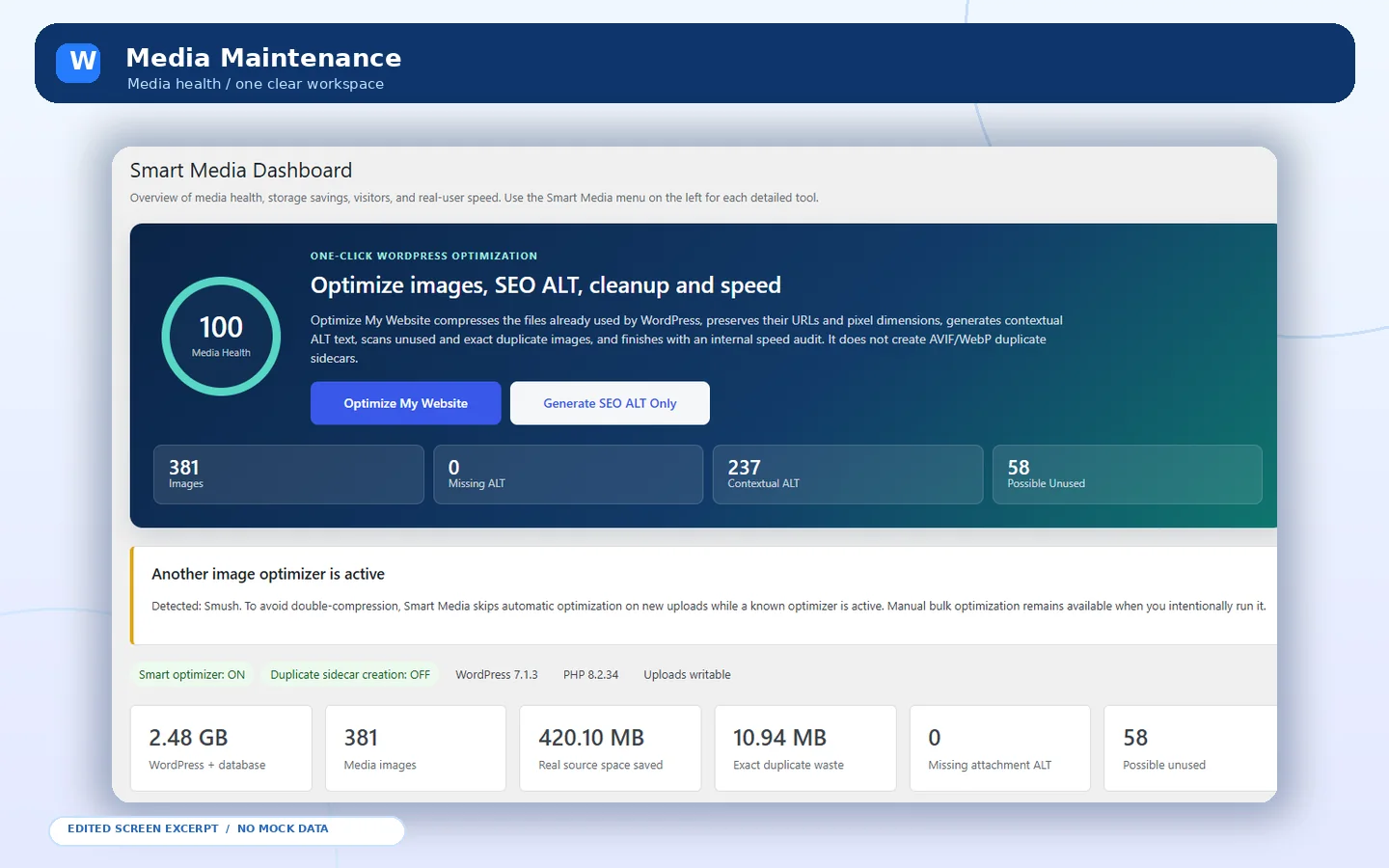Click the Detected: Smush notice text
The height and width of the screenshot is (868, 1389).
[708, 607]
